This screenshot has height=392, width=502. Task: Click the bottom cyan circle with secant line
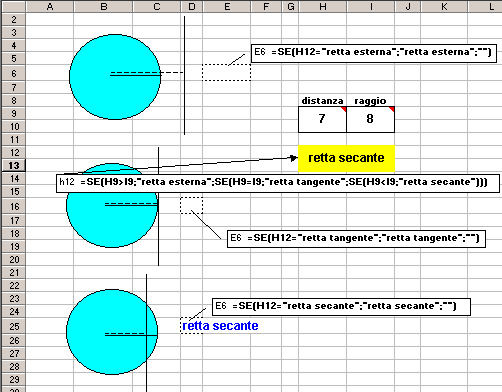tap(112, 332)
